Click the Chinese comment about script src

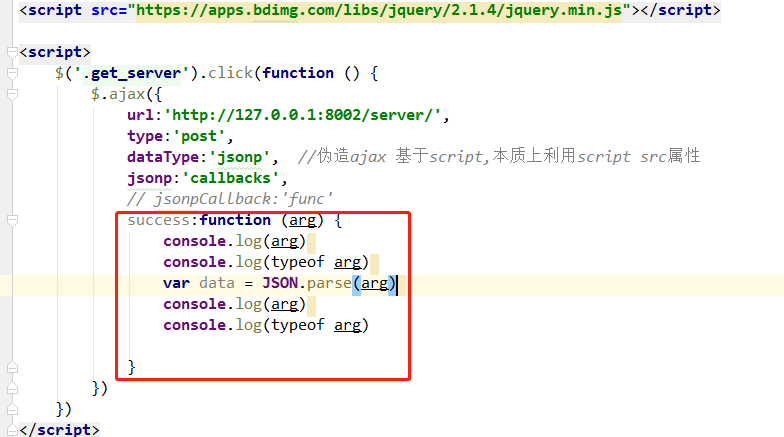tap(499, 157)
